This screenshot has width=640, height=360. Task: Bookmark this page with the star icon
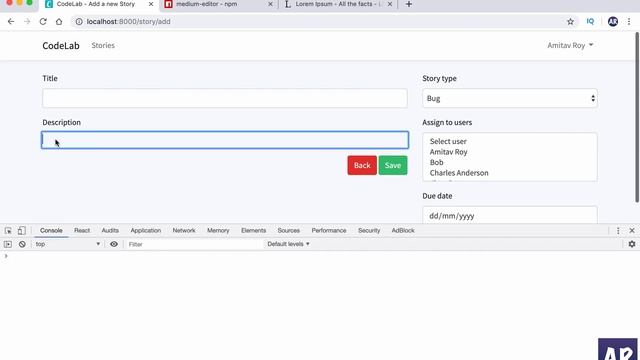pos(570,22)
